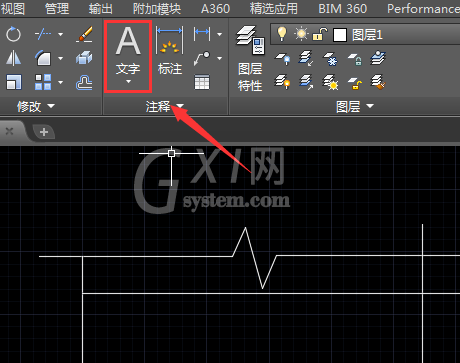This screenshot has height=363, width=460.
Task: Switch to the 视图 ribbon tab
Action: tap(13, 9)
